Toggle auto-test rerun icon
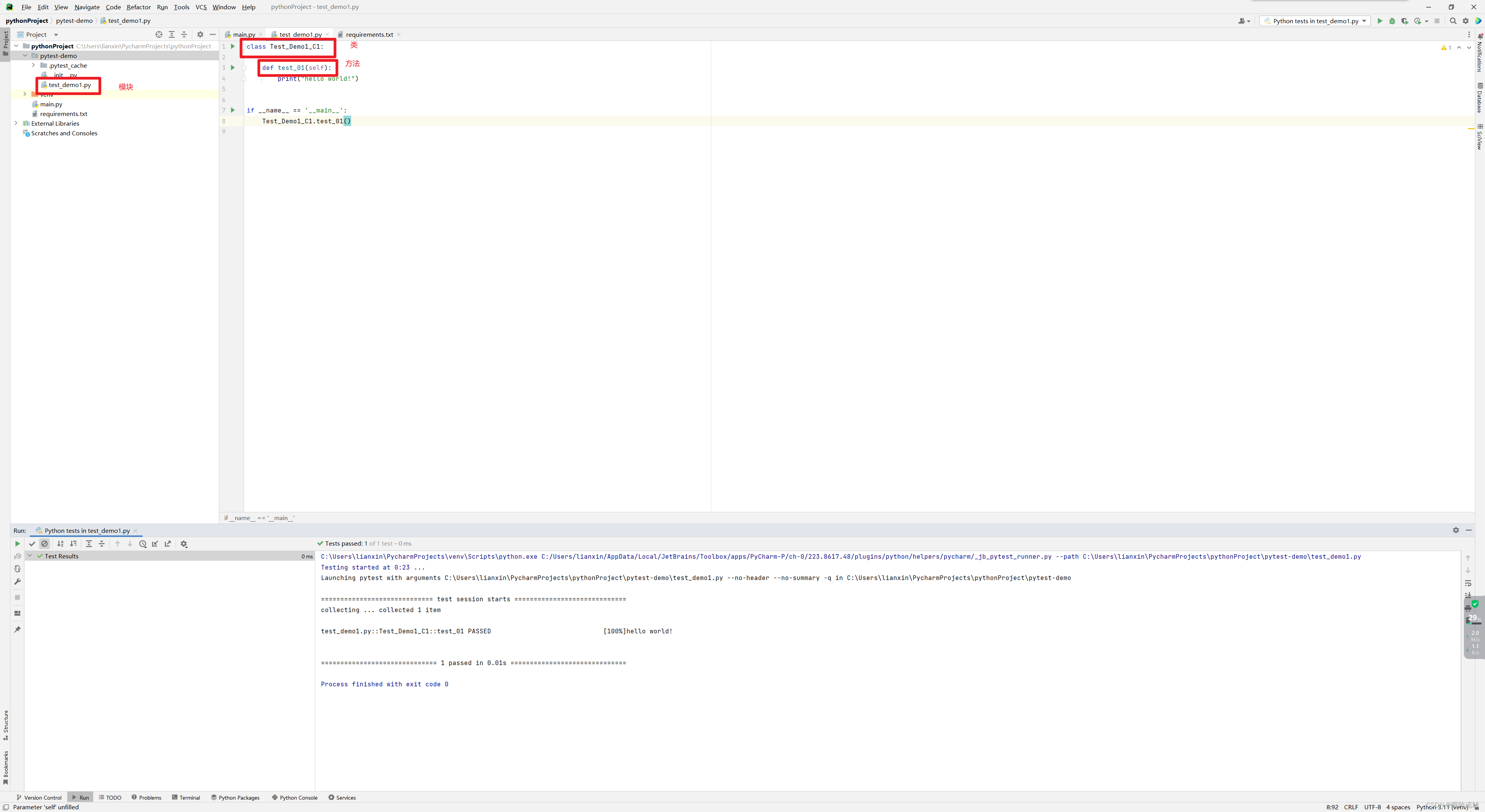This screenshot has width=1485, height=812. 17,569
